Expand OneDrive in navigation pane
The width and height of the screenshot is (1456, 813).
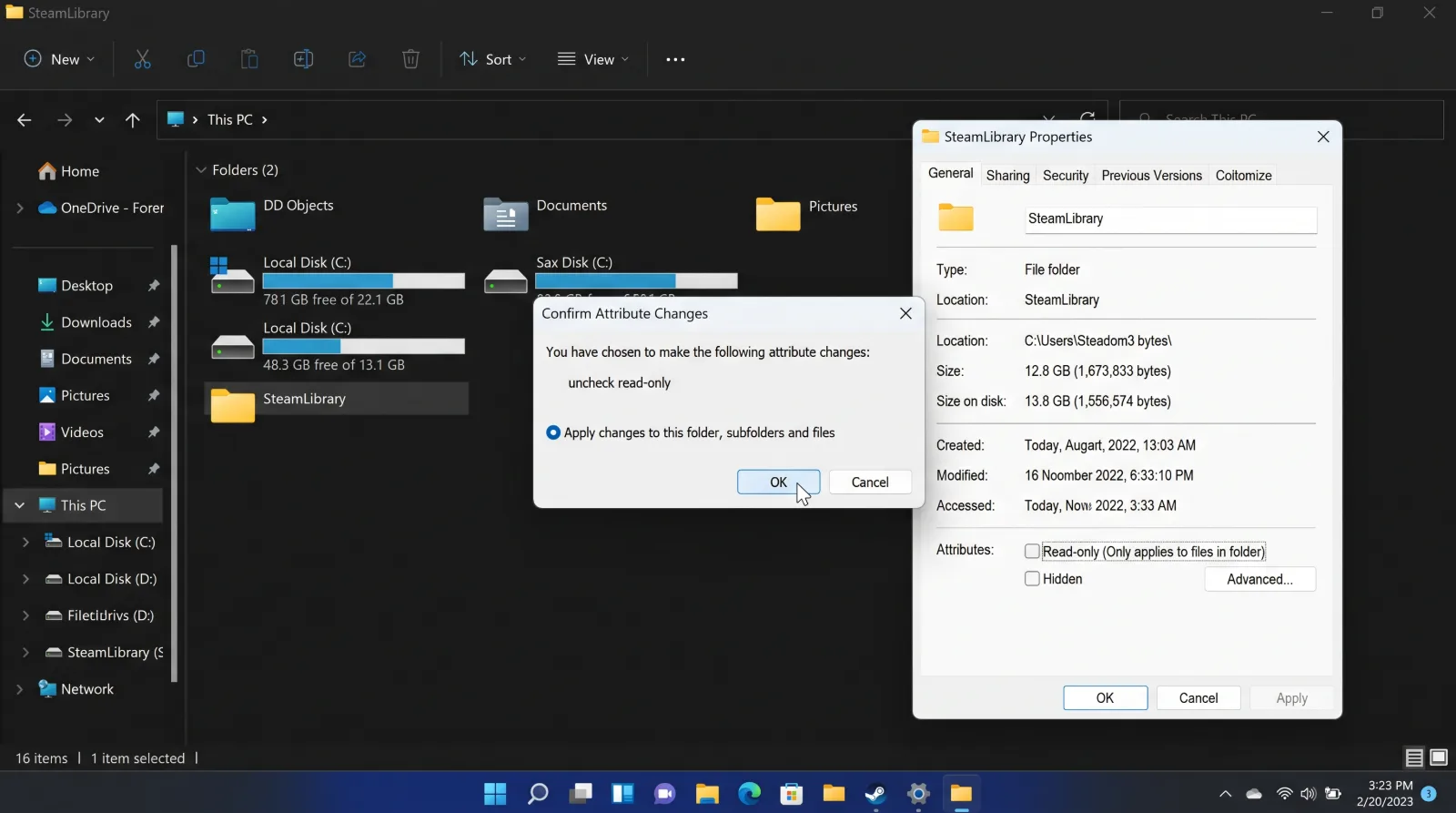pos(19,208)
